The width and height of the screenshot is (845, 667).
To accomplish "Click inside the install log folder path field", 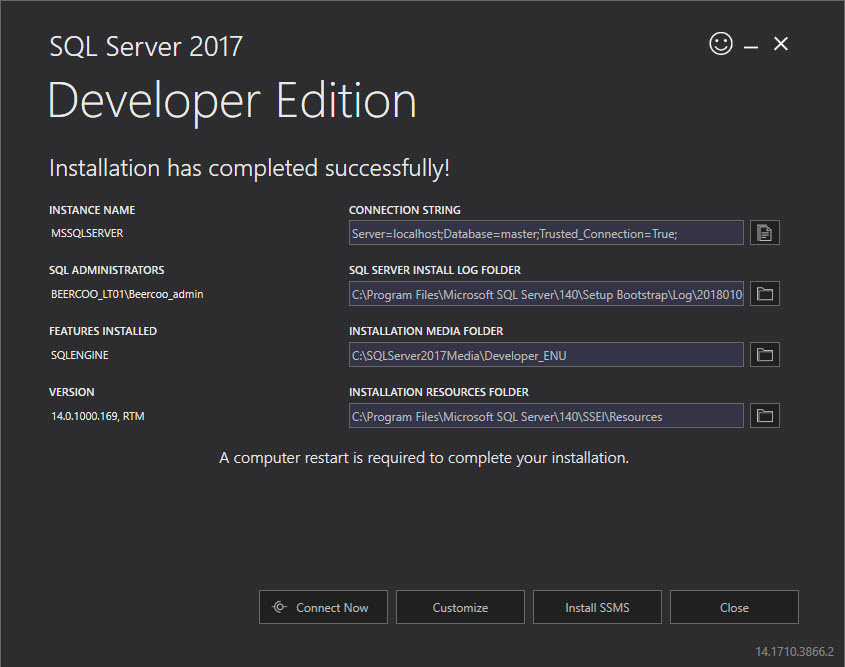I will [x=545, y=293].
